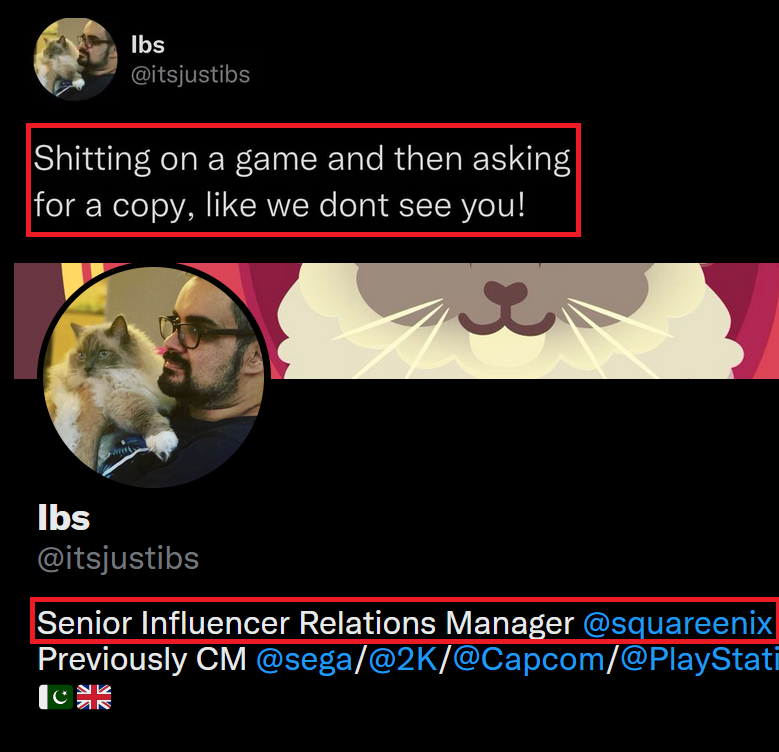
Task: Select the tweet text about asking for a copy
Action: point(302,181)
